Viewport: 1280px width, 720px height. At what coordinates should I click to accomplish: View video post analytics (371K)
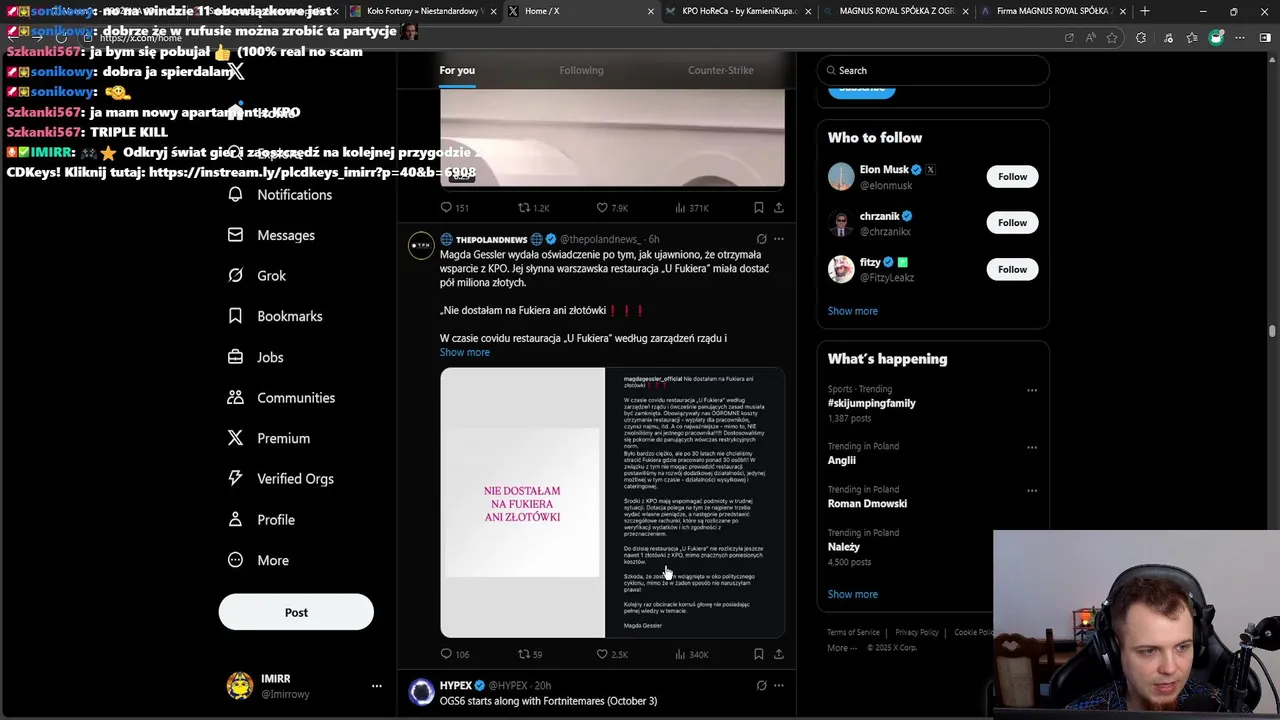tap(691, 208)
